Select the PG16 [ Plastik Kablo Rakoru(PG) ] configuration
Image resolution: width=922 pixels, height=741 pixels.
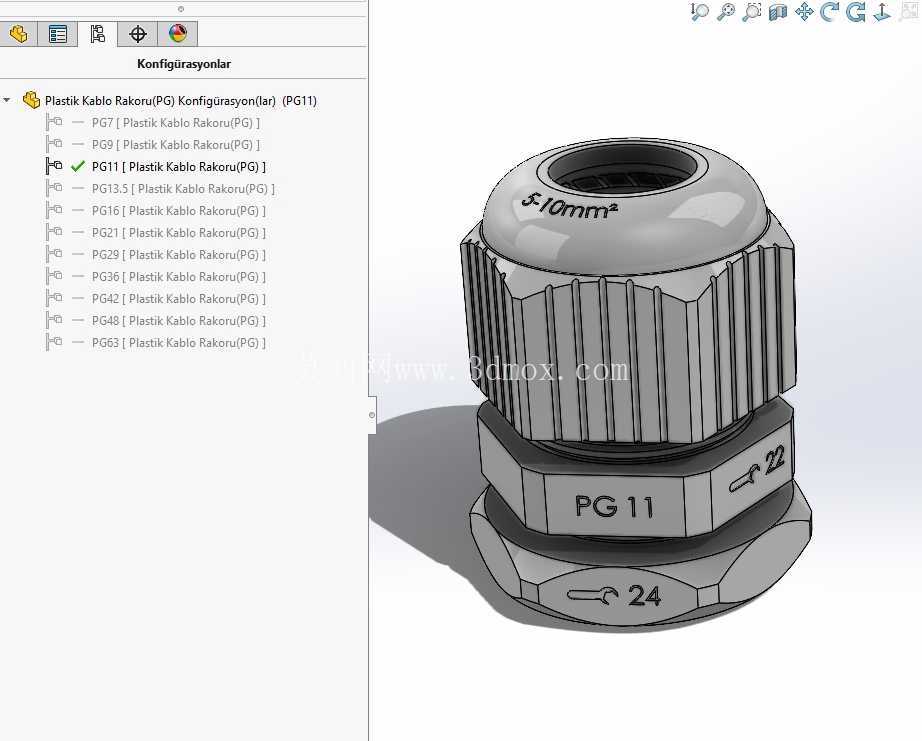coord(179,211)
